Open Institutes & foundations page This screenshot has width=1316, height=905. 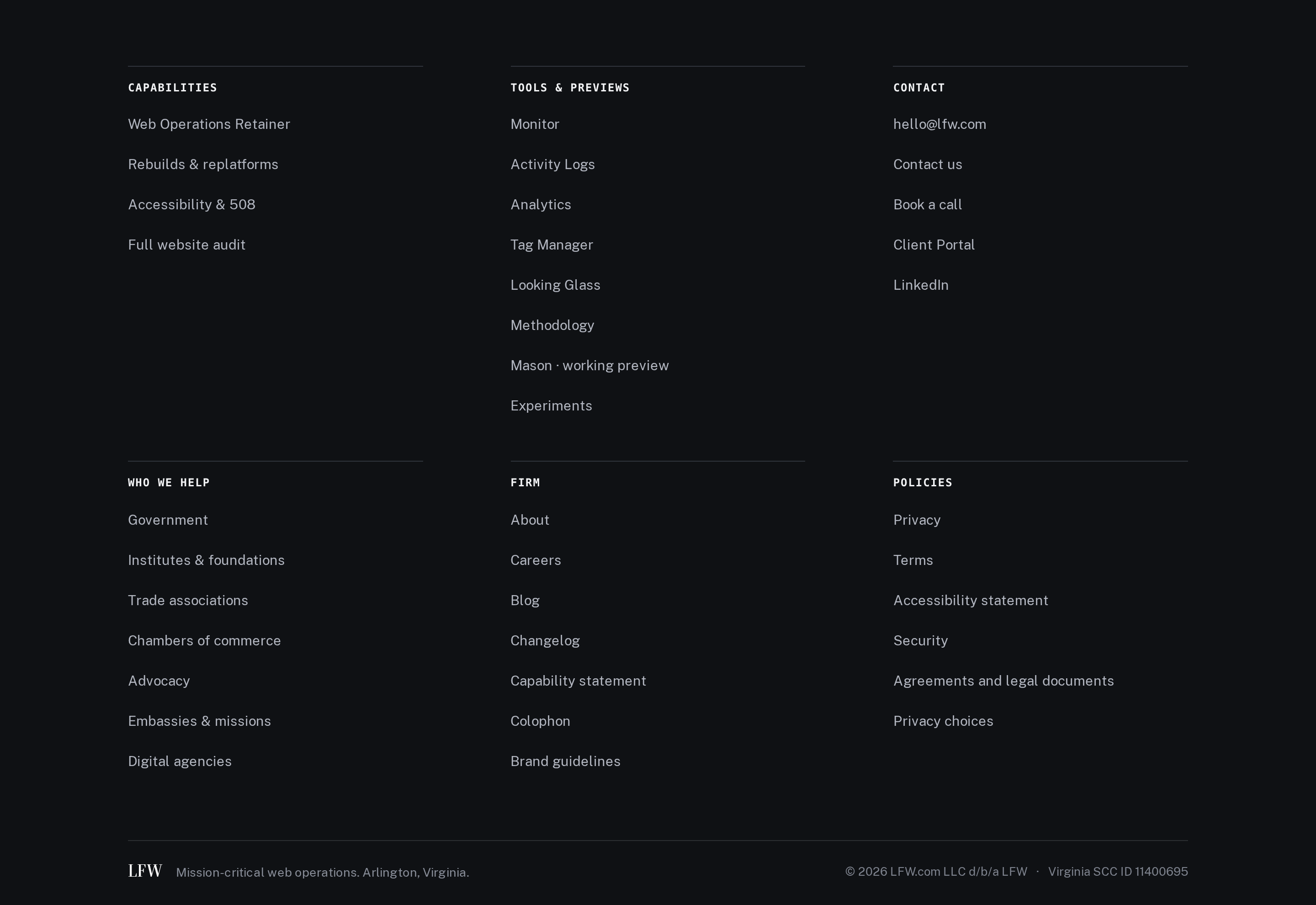tap(206, 560)
